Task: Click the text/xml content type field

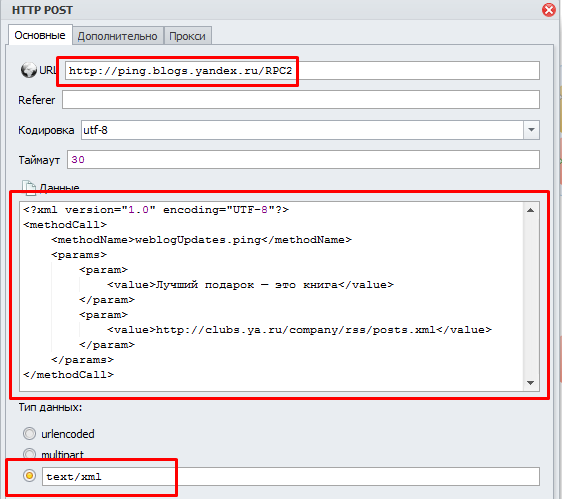Action: pos(291,476)
